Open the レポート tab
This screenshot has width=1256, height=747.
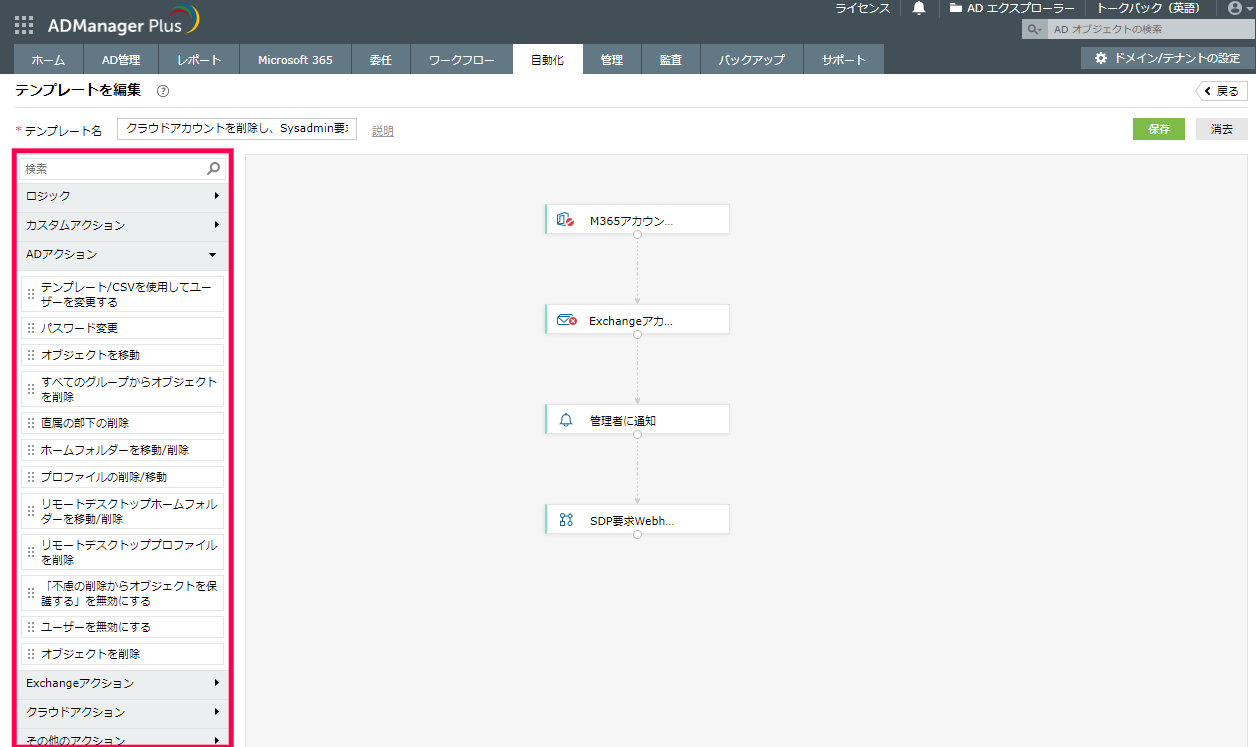pos(199,59)
